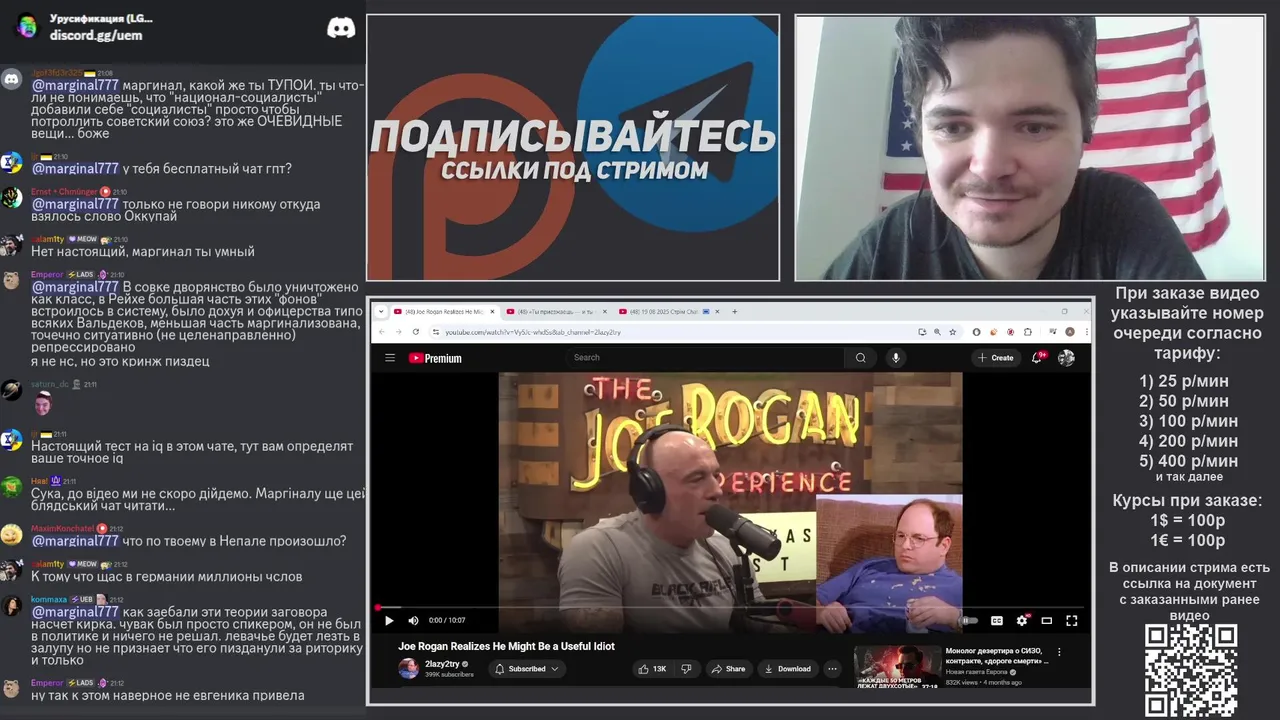Enter fullscreen on the video
1280x720 pixels.
1071,620
